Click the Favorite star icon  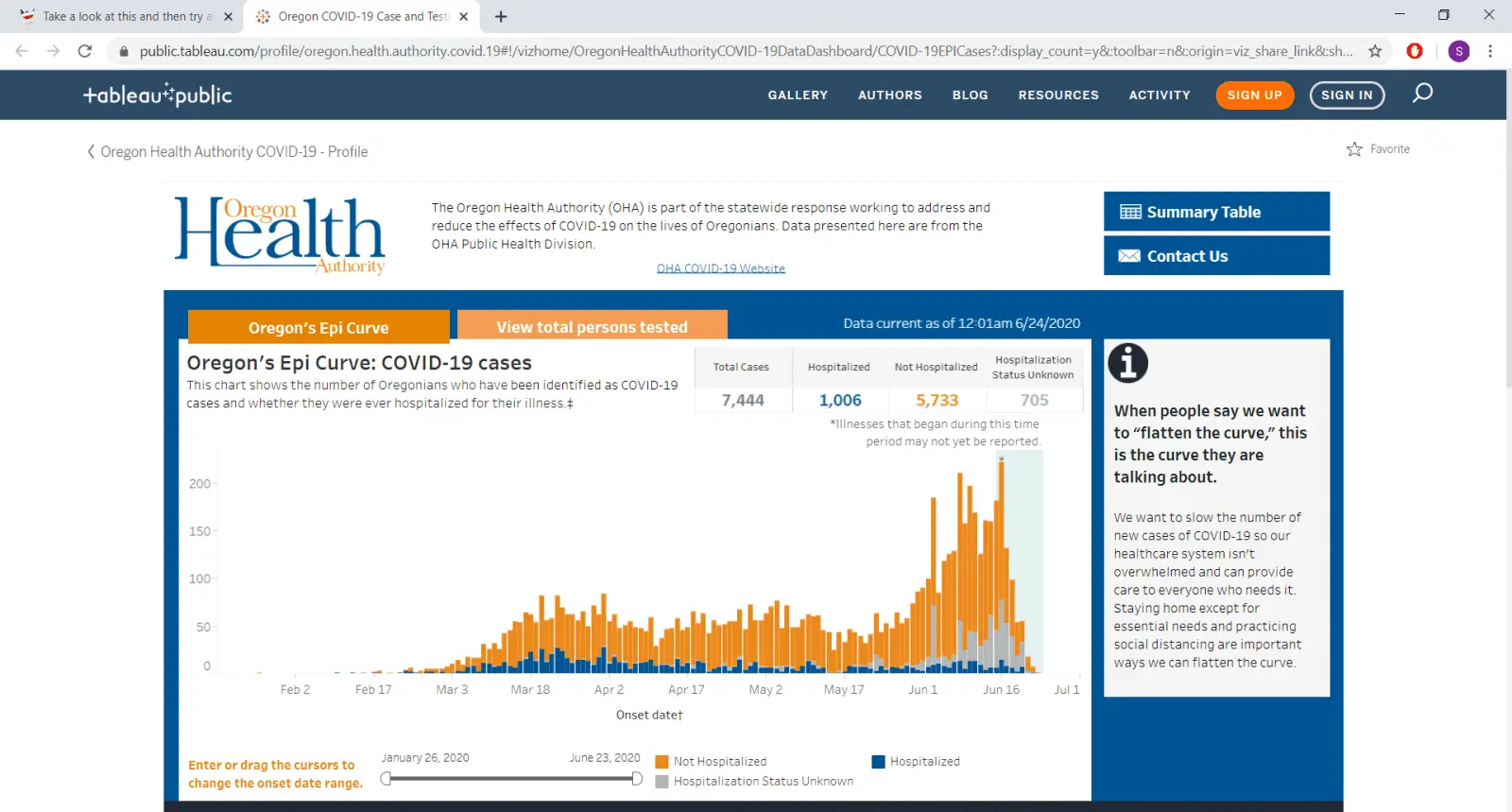tap(1354, 149)
